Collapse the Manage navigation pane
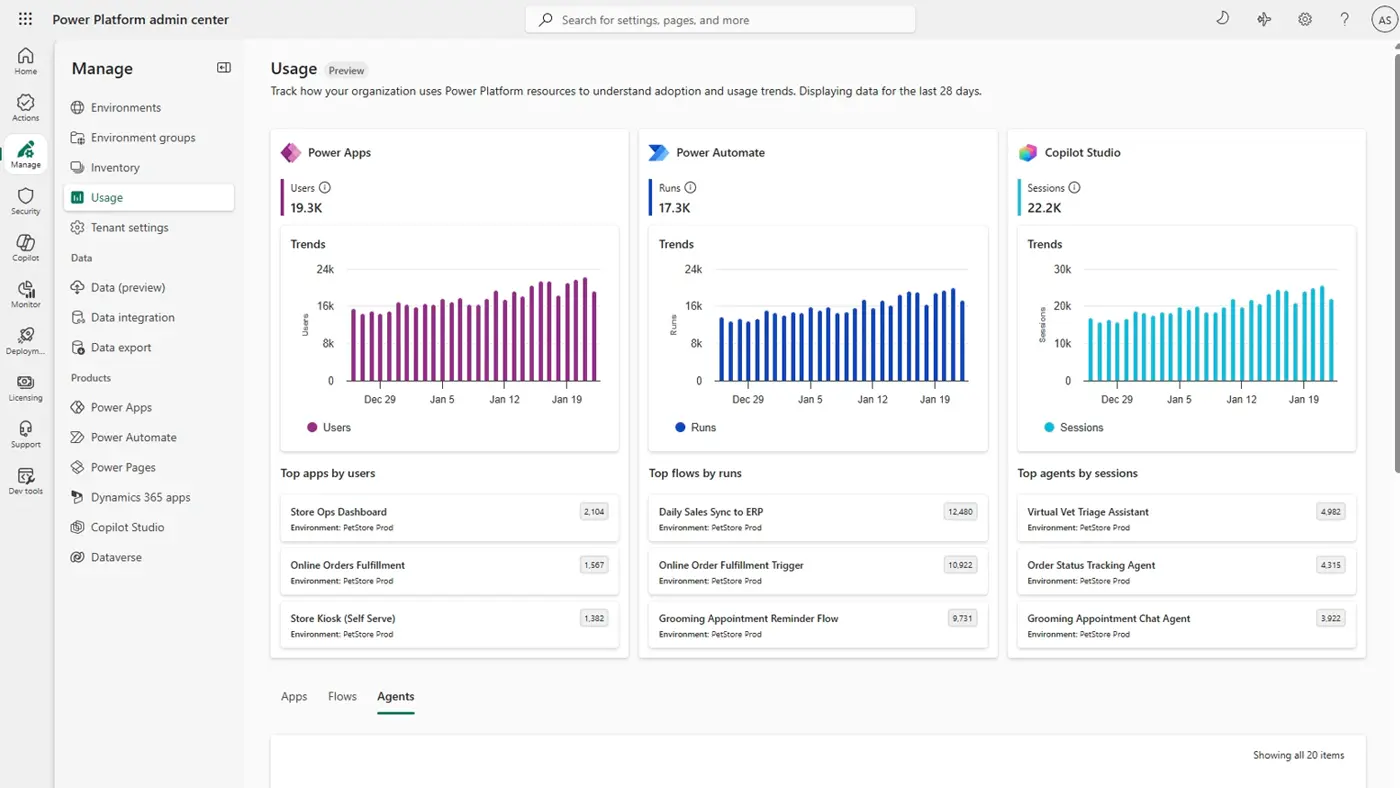1400x788 pixels. click(224, 68)
